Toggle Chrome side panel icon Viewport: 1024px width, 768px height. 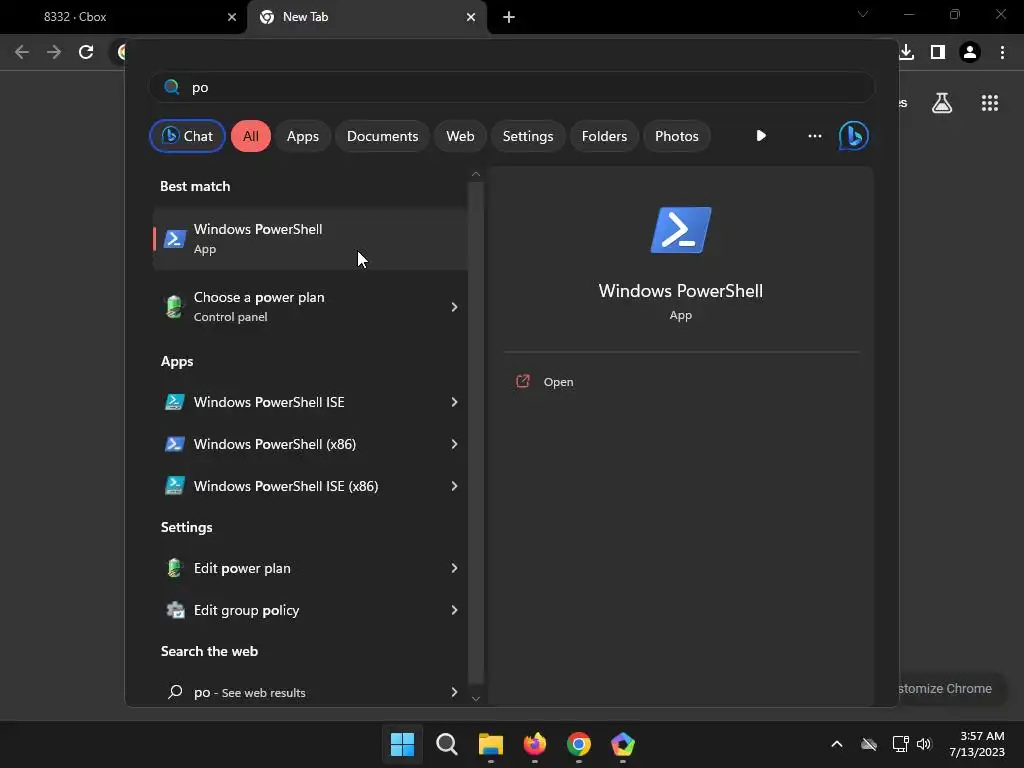pos(938,52)
